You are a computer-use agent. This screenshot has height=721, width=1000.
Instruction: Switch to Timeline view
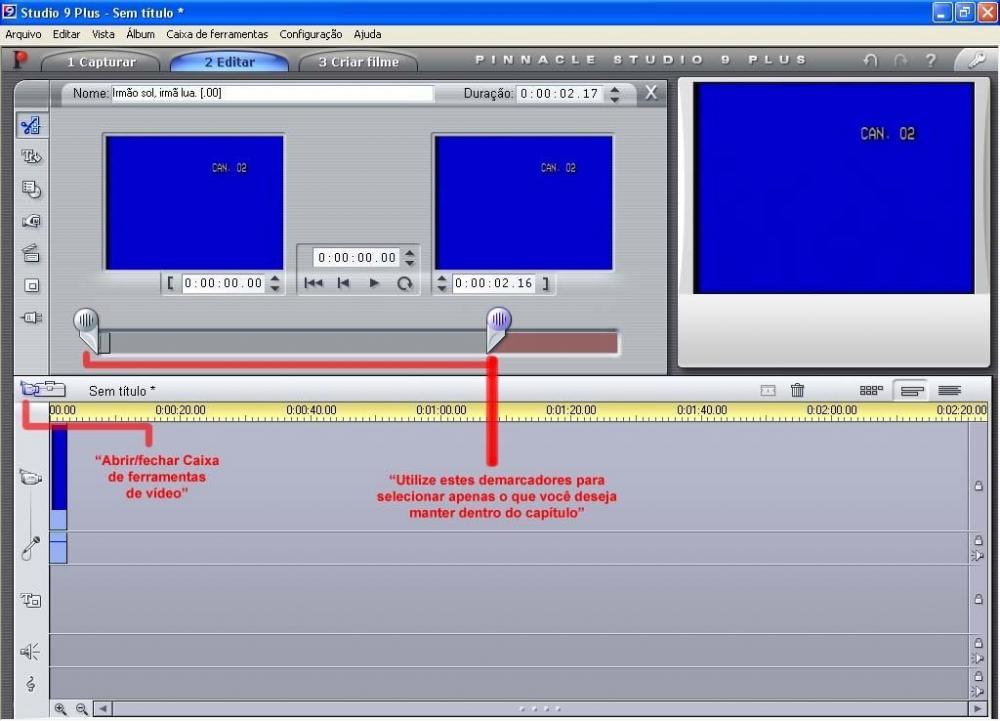point(912,390)
